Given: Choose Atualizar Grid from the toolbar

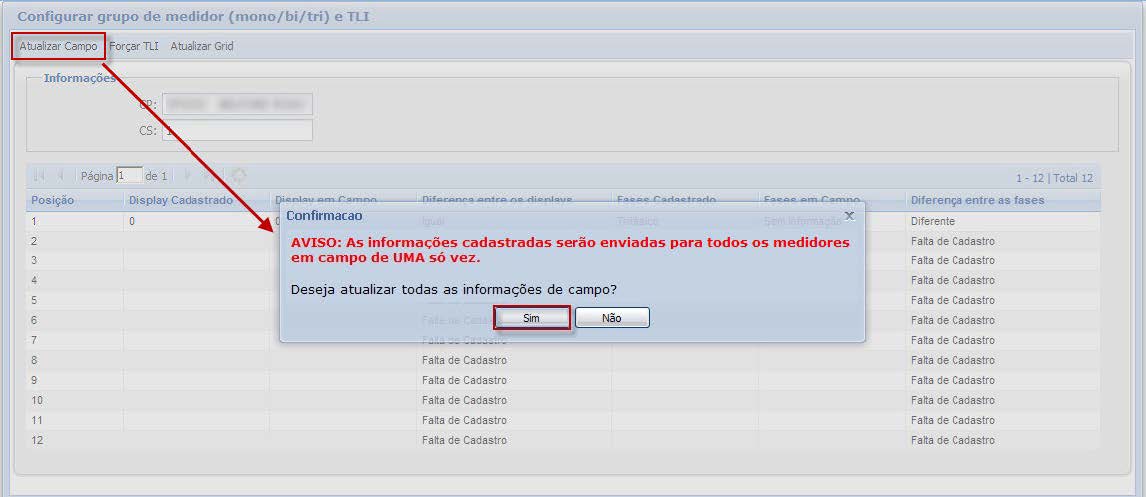Looking at the screenshot, I should pyautogui.click(x=202, y=46).
